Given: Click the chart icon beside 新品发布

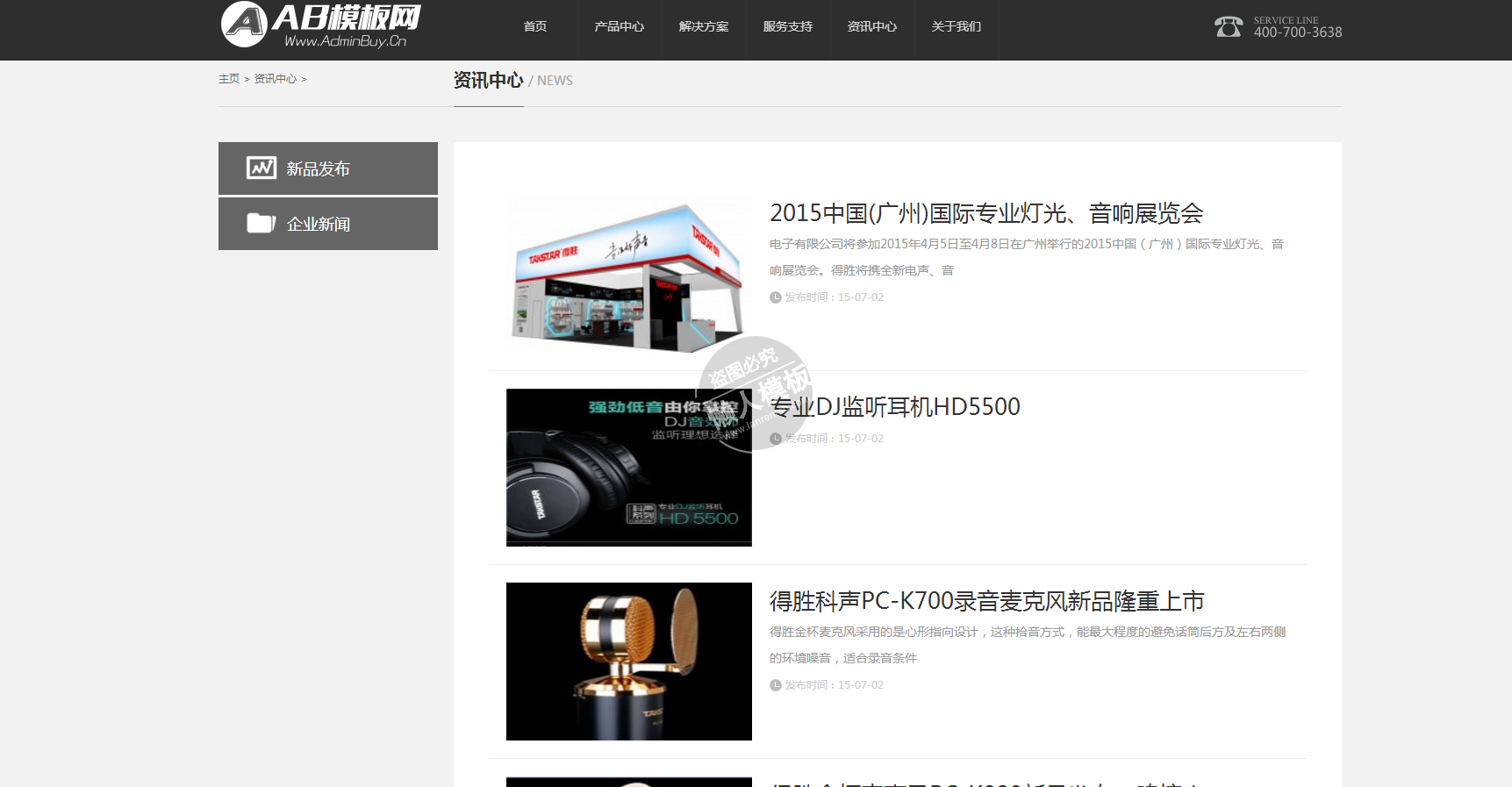Looking at the screenshot, I should [262, 168].
